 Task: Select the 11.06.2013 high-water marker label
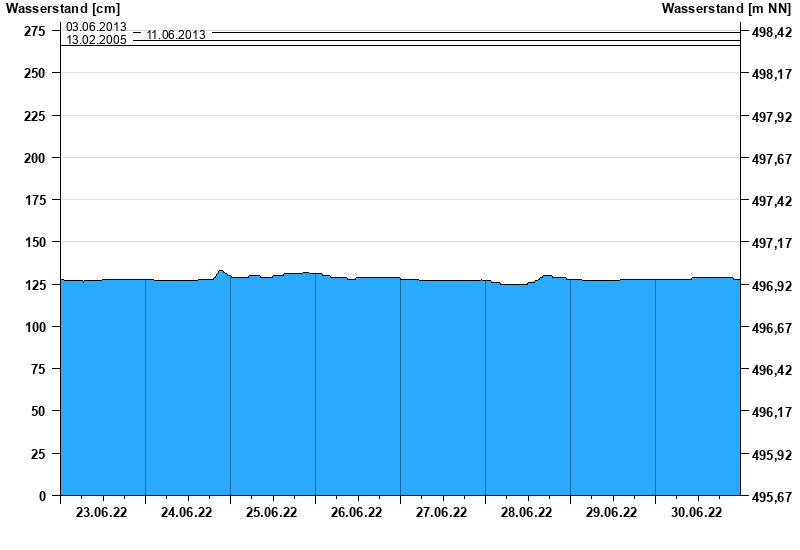coord(176,35)
